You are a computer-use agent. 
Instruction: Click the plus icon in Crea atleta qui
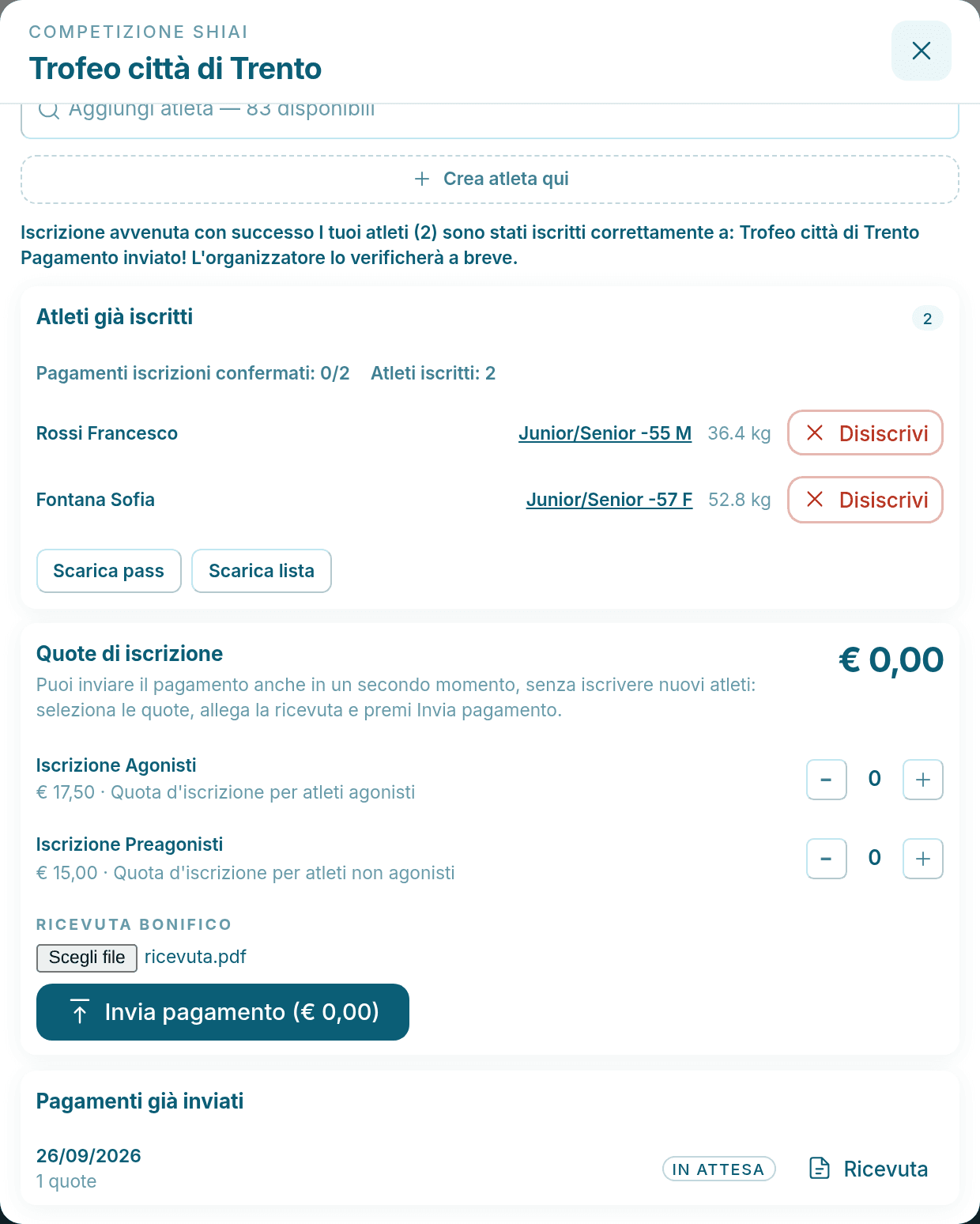pyautogui.click(x=422, y=179)
